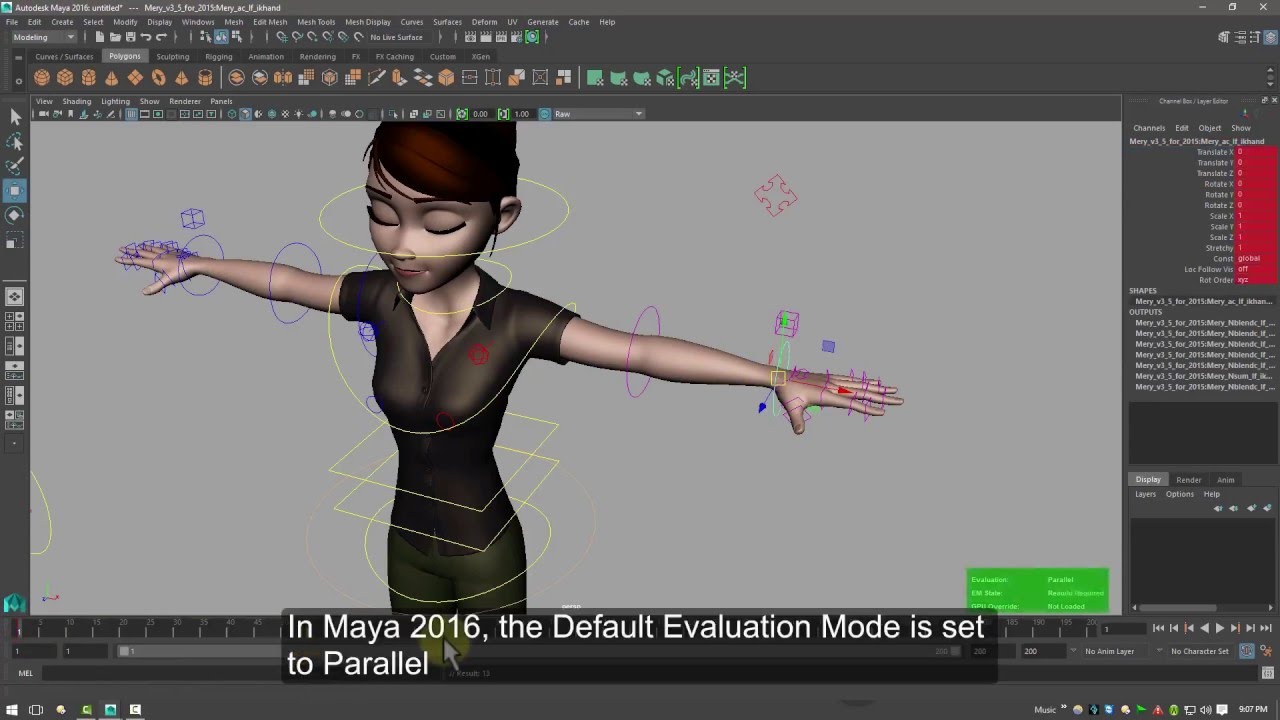
Task: Click New Scene icon on status line
Action: click(100, 37)
